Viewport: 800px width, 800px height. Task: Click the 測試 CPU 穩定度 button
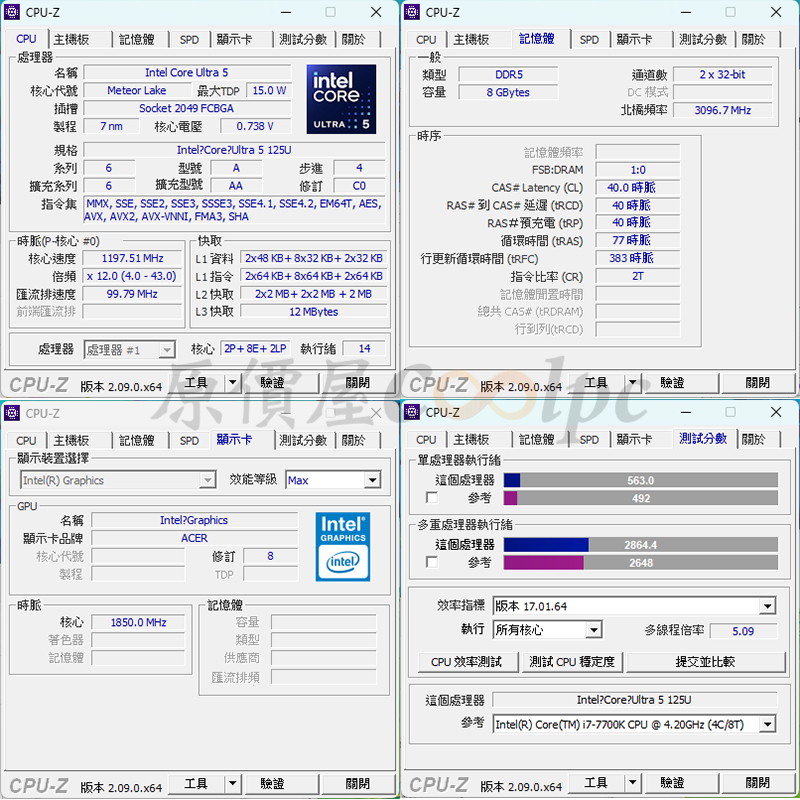[572, 662]
